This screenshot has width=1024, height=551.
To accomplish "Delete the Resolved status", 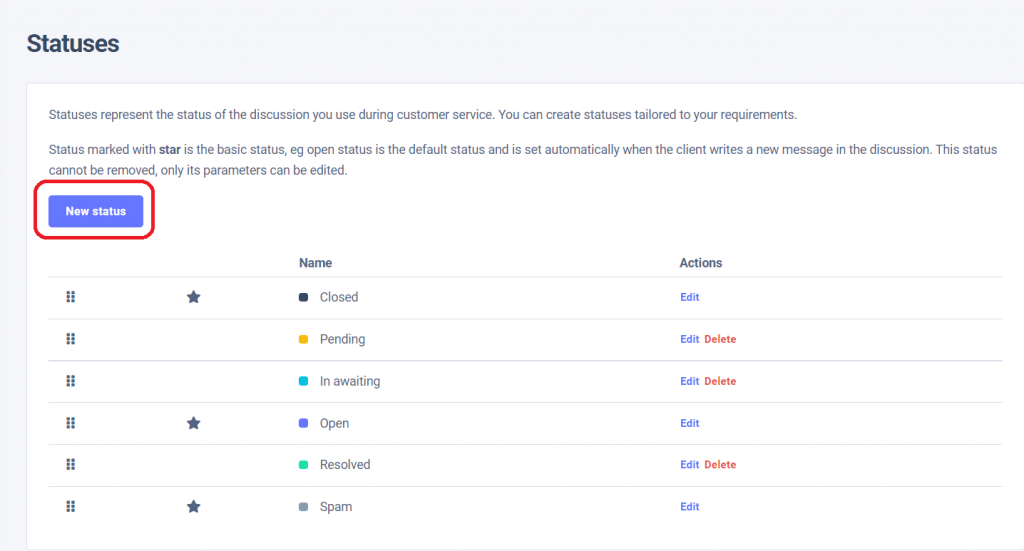I will click(x=720, y=465).
